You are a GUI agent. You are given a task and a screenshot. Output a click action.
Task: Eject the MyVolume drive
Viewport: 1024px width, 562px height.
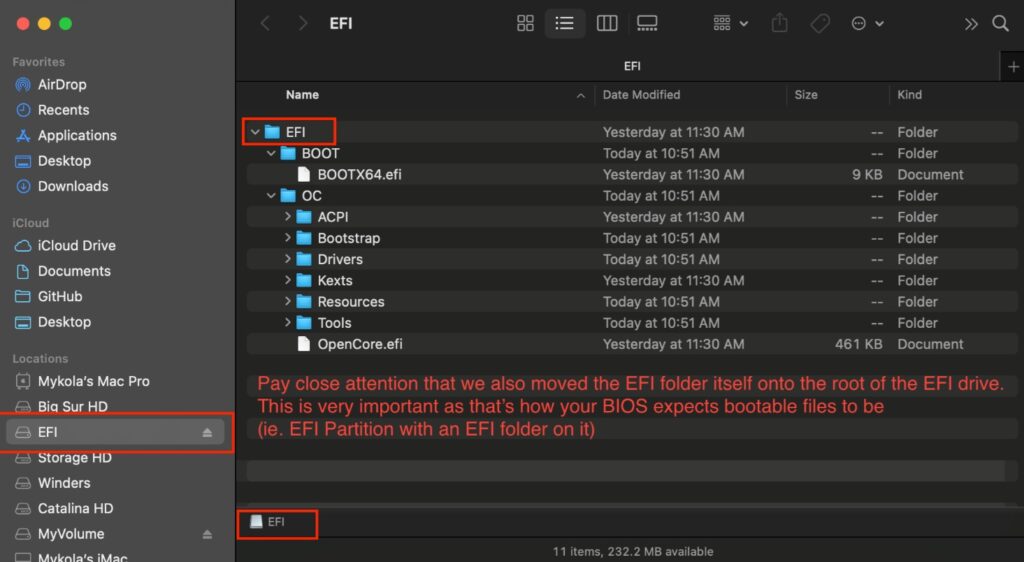tap(207, 534)
